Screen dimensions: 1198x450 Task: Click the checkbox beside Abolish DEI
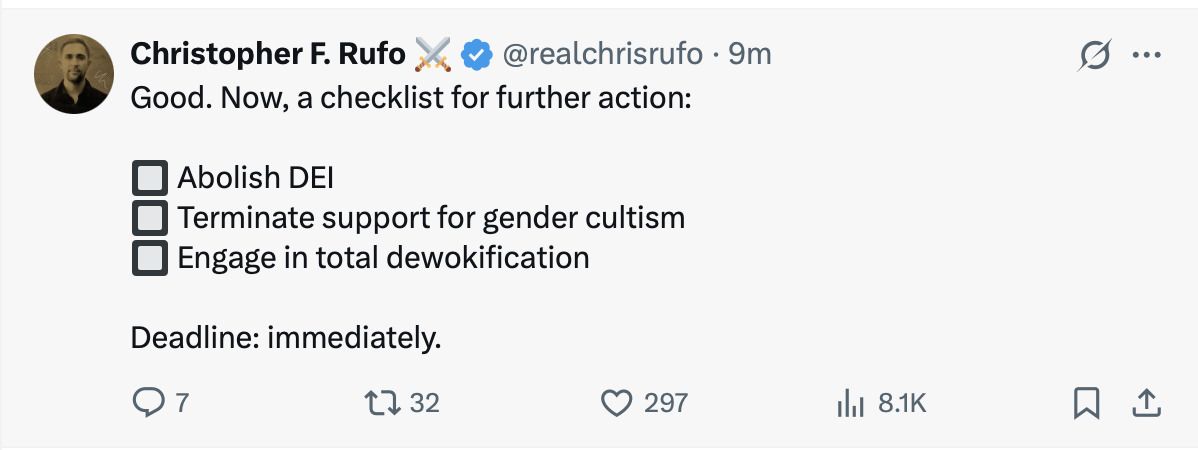(x=149, y=179)
